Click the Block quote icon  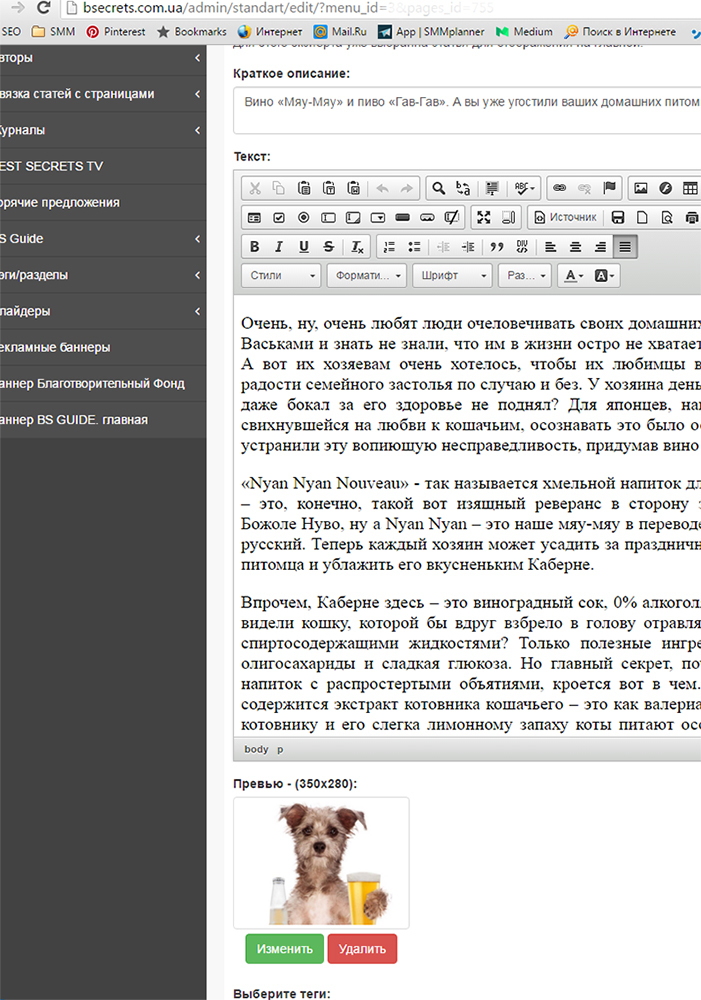(x=496, y=247)
